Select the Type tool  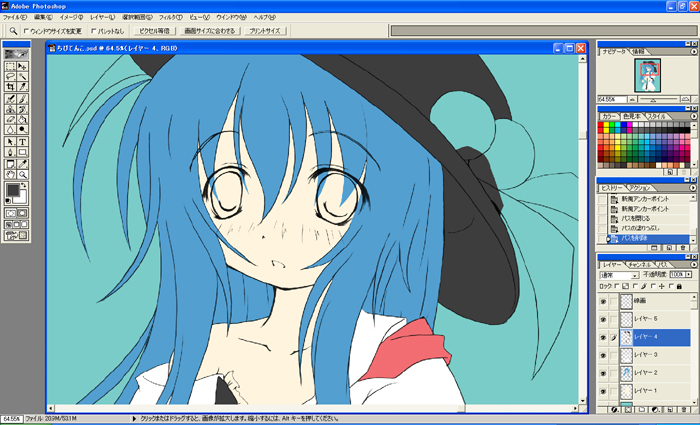pyautogui.click(x=22, y=142)
